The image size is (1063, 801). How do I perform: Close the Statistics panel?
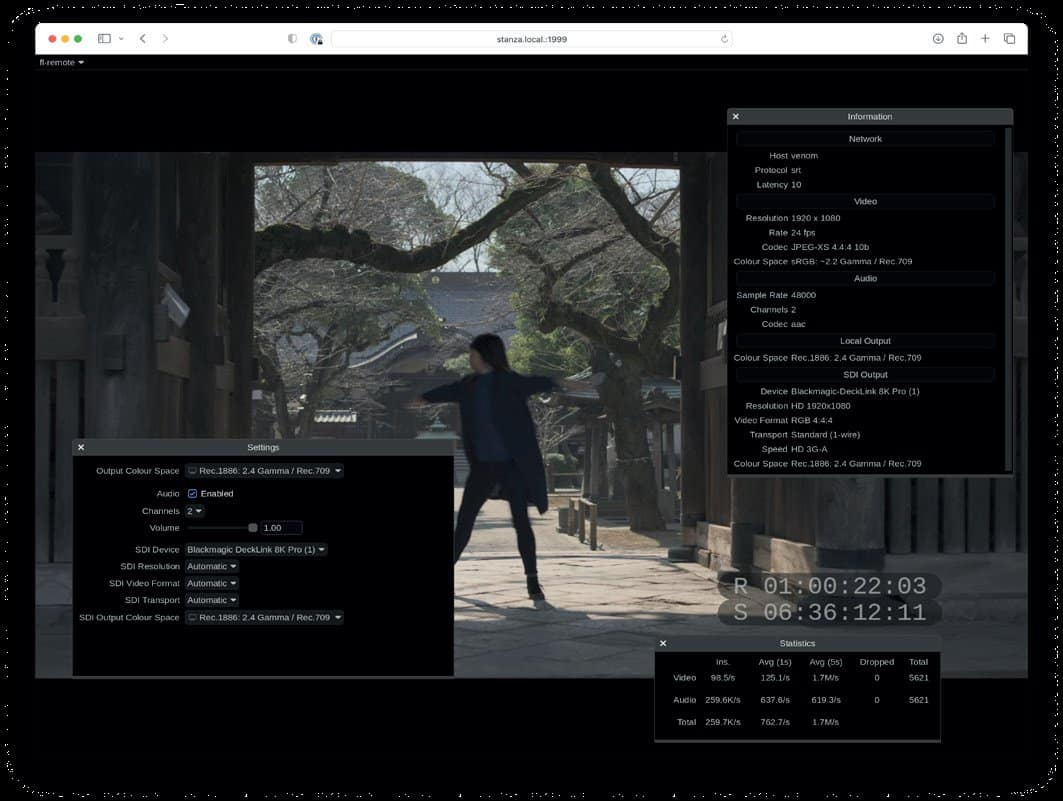663,643
